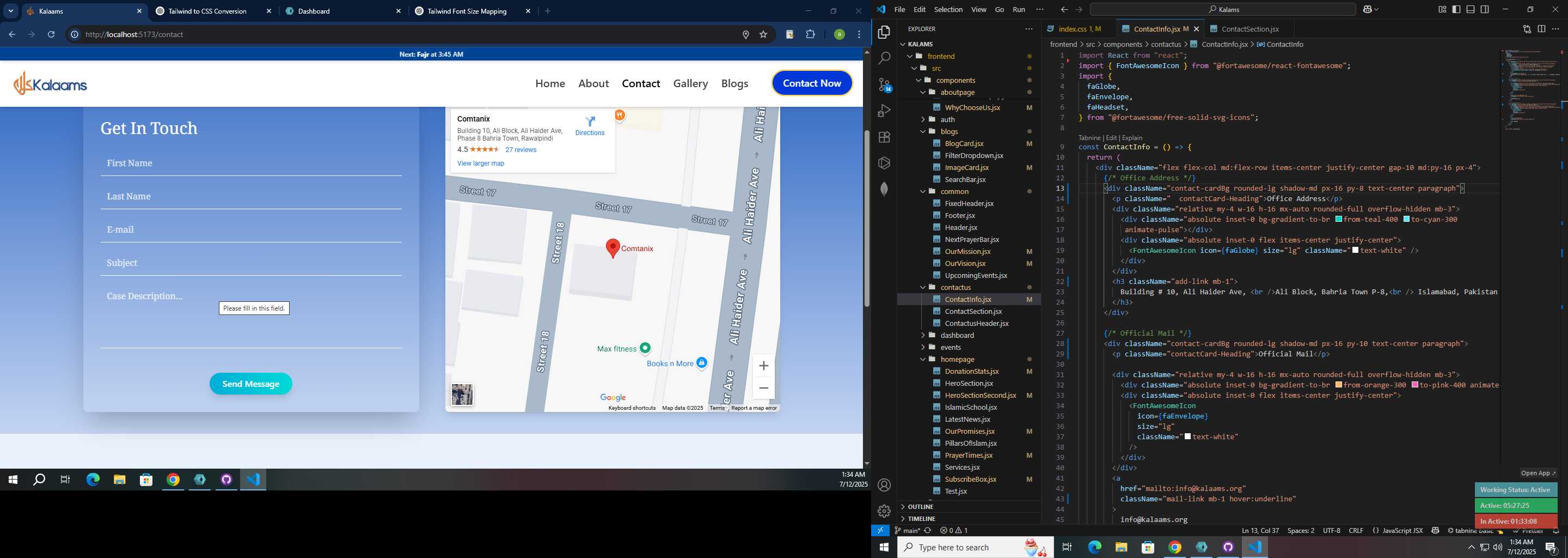Go to the Gallery nav link

[x=690, y=83]
